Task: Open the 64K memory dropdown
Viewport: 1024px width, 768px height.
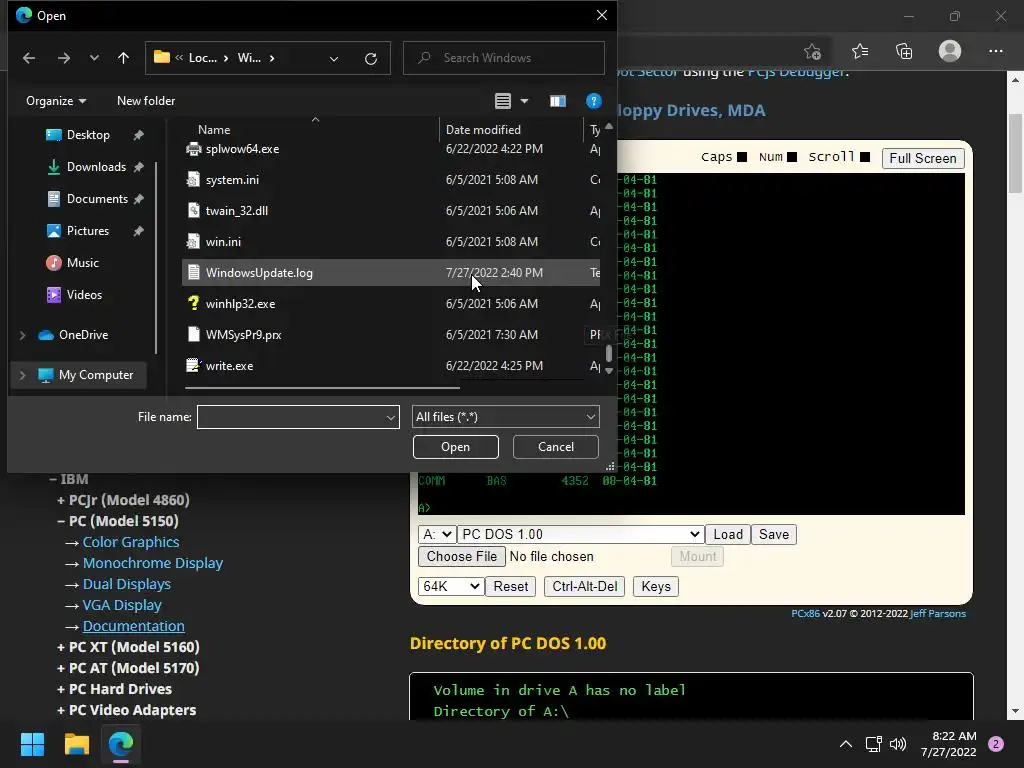Action: [451, 586]
